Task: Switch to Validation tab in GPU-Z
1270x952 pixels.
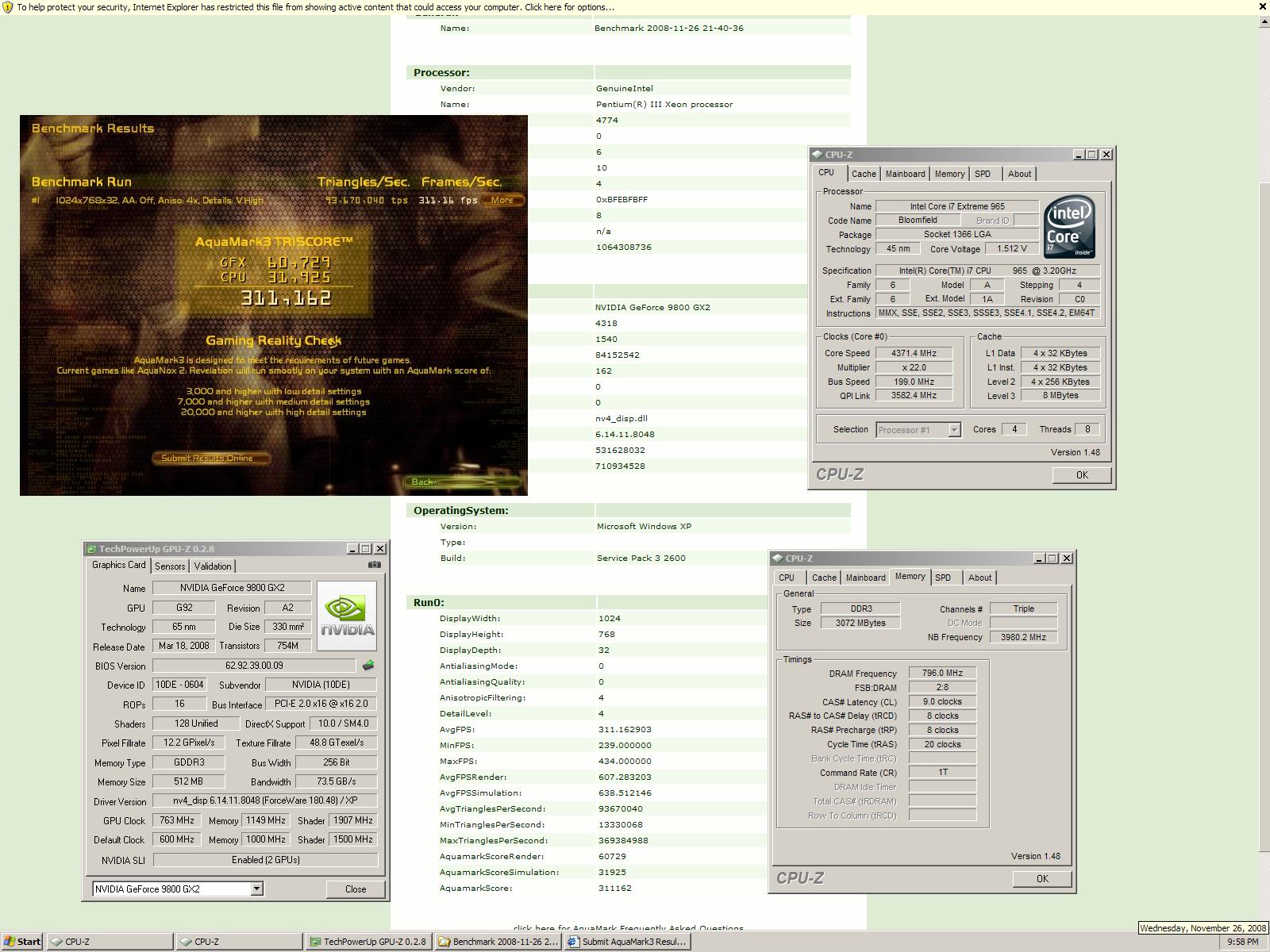Action: 213,566
